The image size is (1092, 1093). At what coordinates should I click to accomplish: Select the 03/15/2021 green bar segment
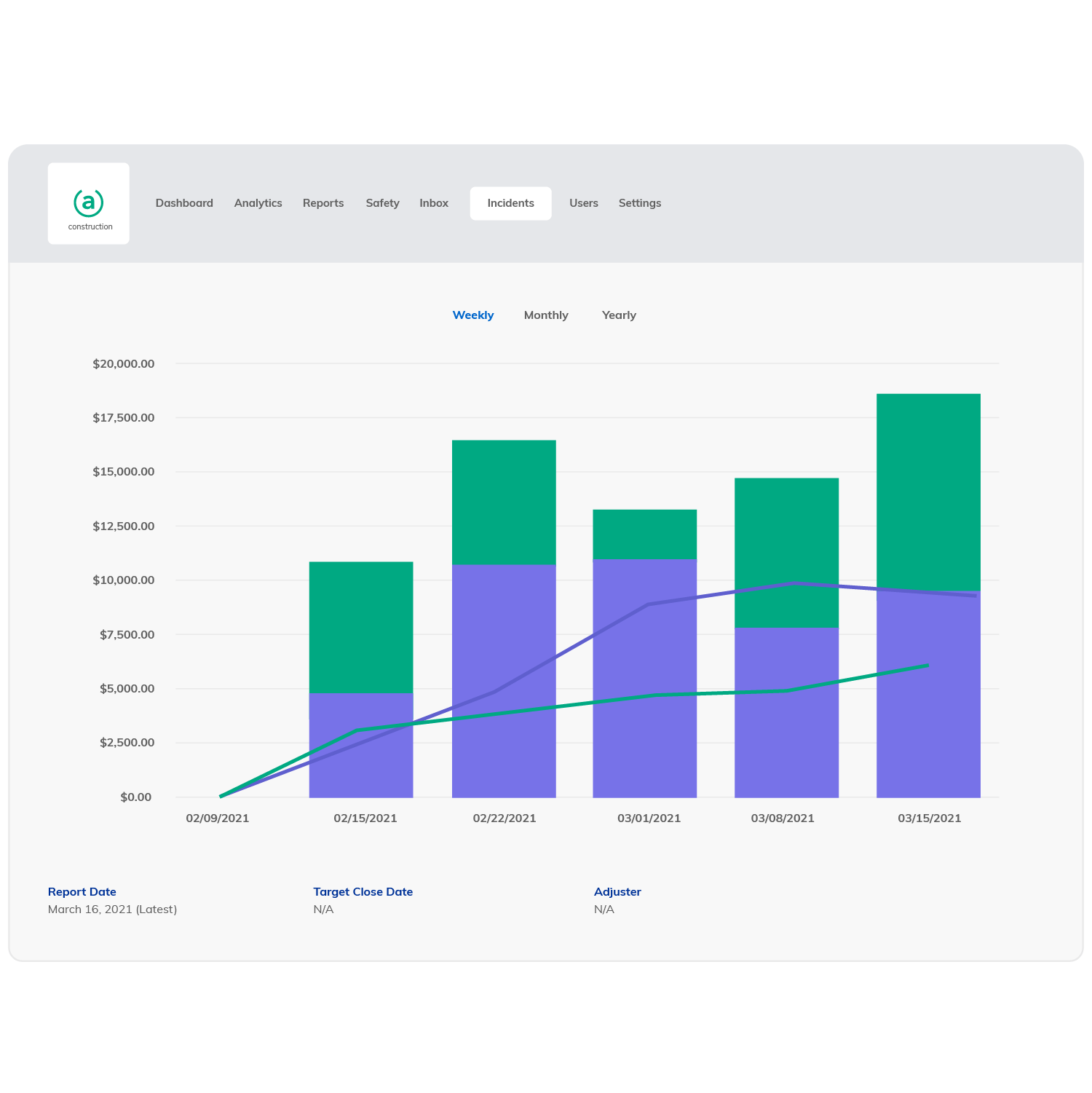coord(929,492)
